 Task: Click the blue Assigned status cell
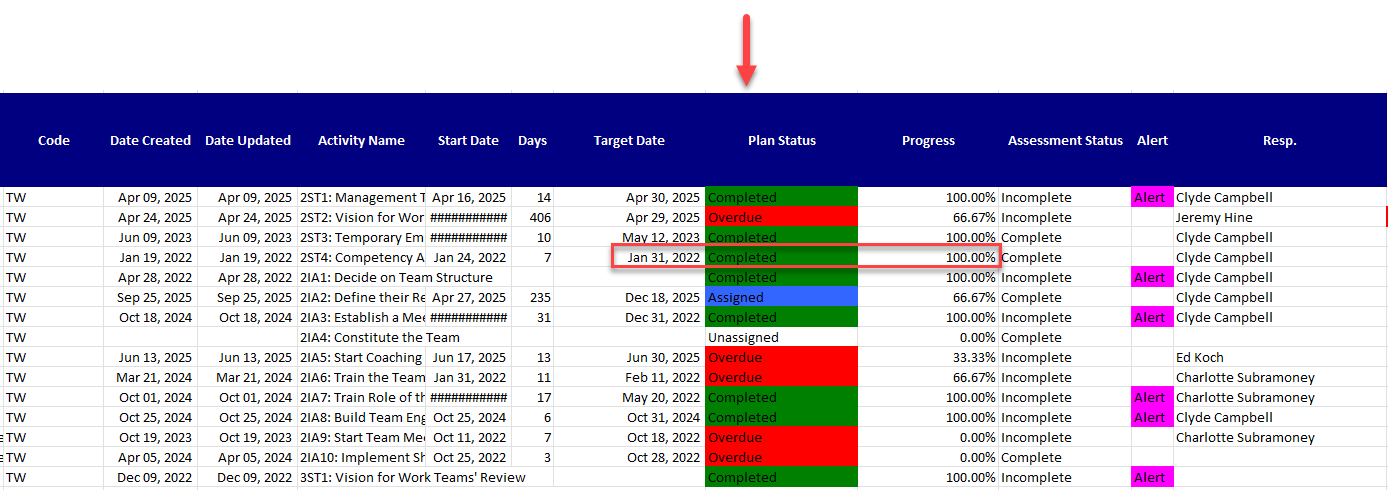(781, 297)
